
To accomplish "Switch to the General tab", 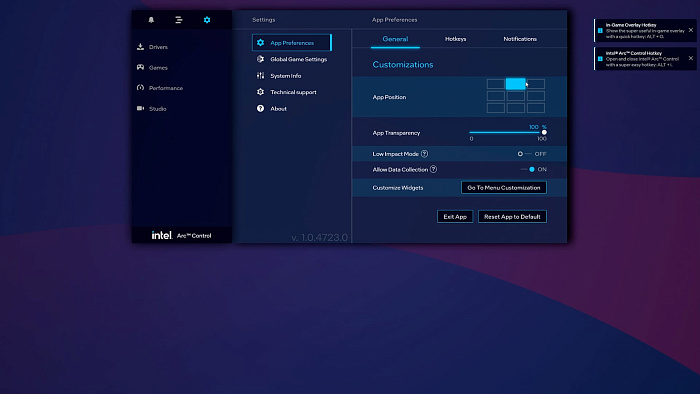I will click(x=395, y=39).
